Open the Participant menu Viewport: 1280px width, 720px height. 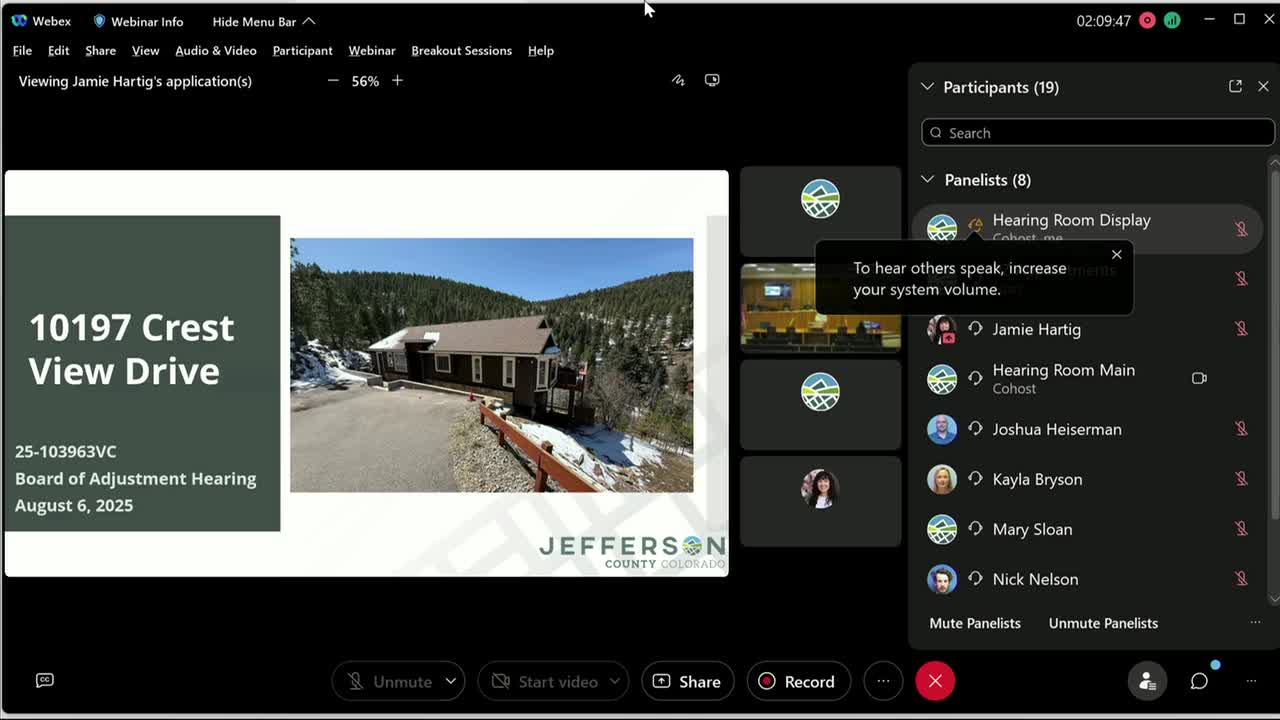click(302, 50)
